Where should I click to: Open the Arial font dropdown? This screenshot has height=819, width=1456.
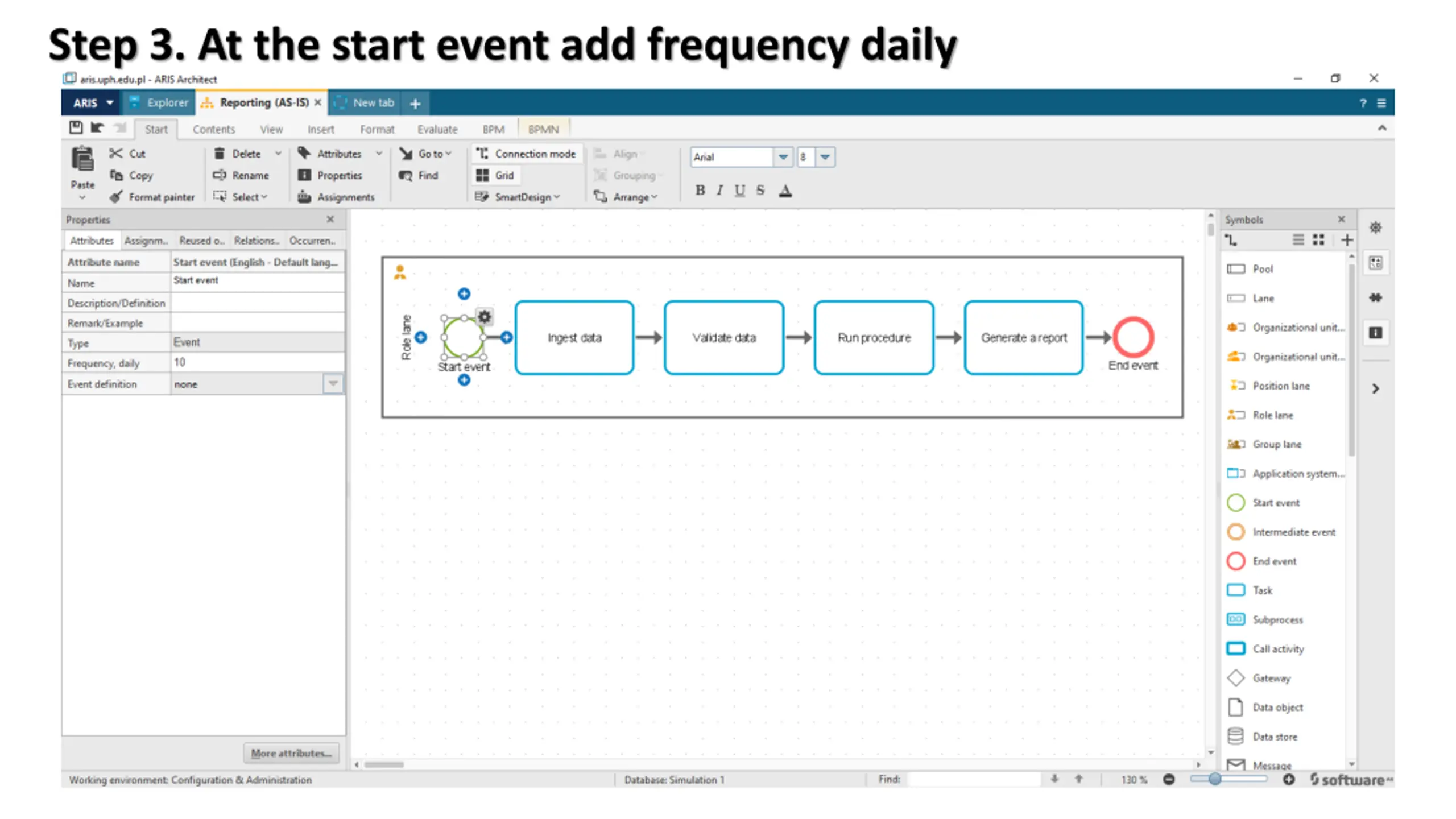click(x=783, y=157)
